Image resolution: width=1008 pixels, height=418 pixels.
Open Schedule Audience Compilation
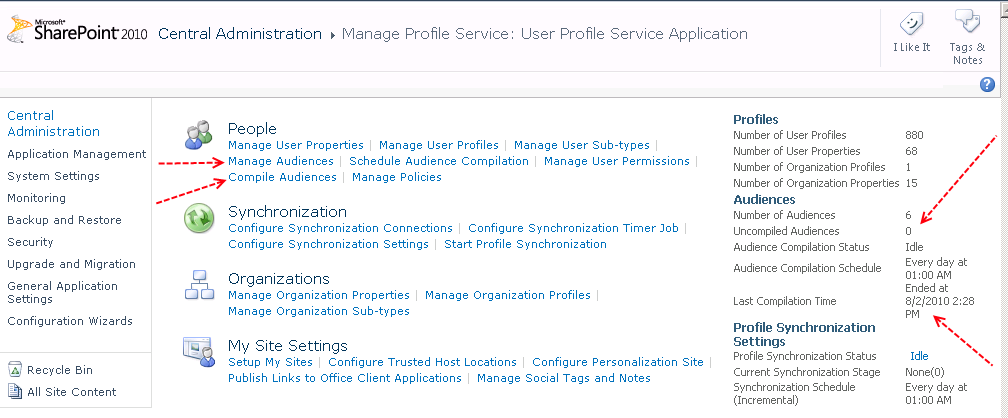(x=438, y=161)
